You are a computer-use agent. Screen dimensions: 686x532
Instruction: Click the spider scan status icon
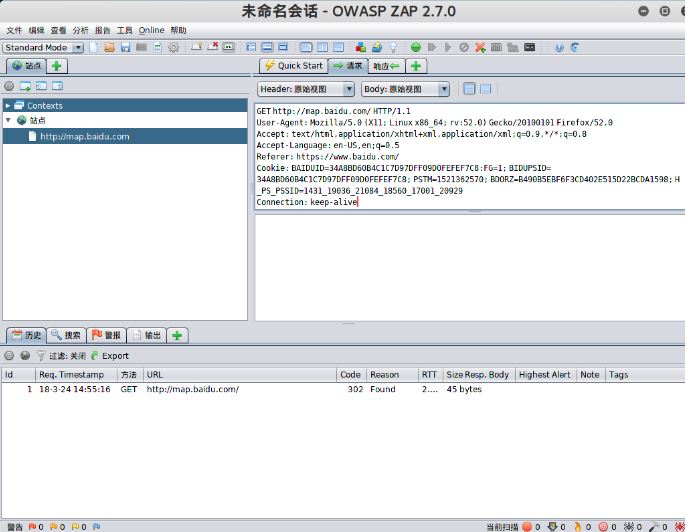[628, 527]
